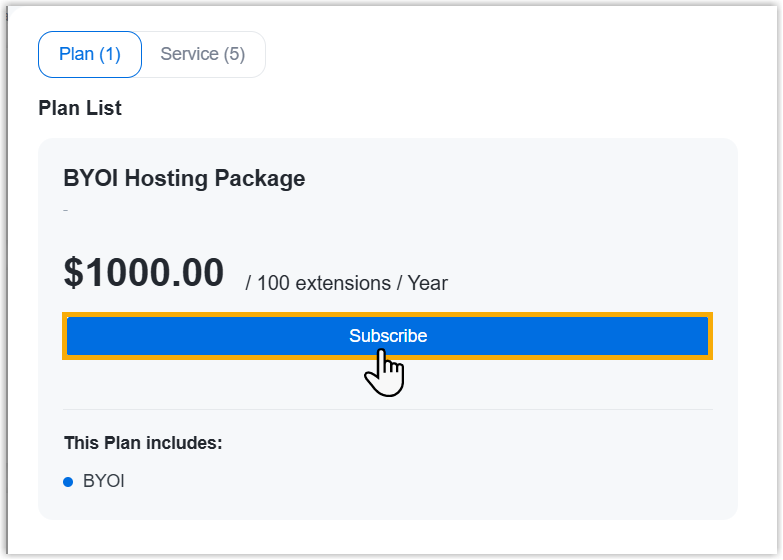Click the "Year" billing period text
783x560 pixels.
428,283
